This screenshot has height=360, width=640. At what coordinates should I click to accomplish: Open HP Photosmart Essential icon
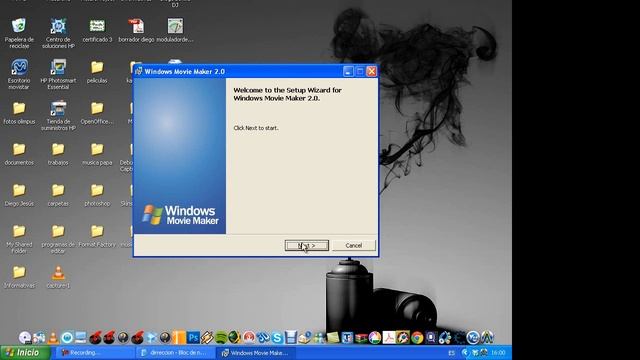point(58,74)
